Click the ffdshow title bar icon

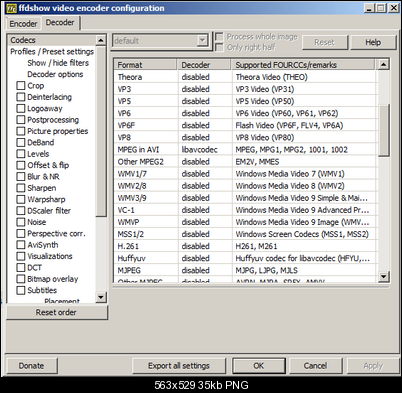(x=11, y=8)
